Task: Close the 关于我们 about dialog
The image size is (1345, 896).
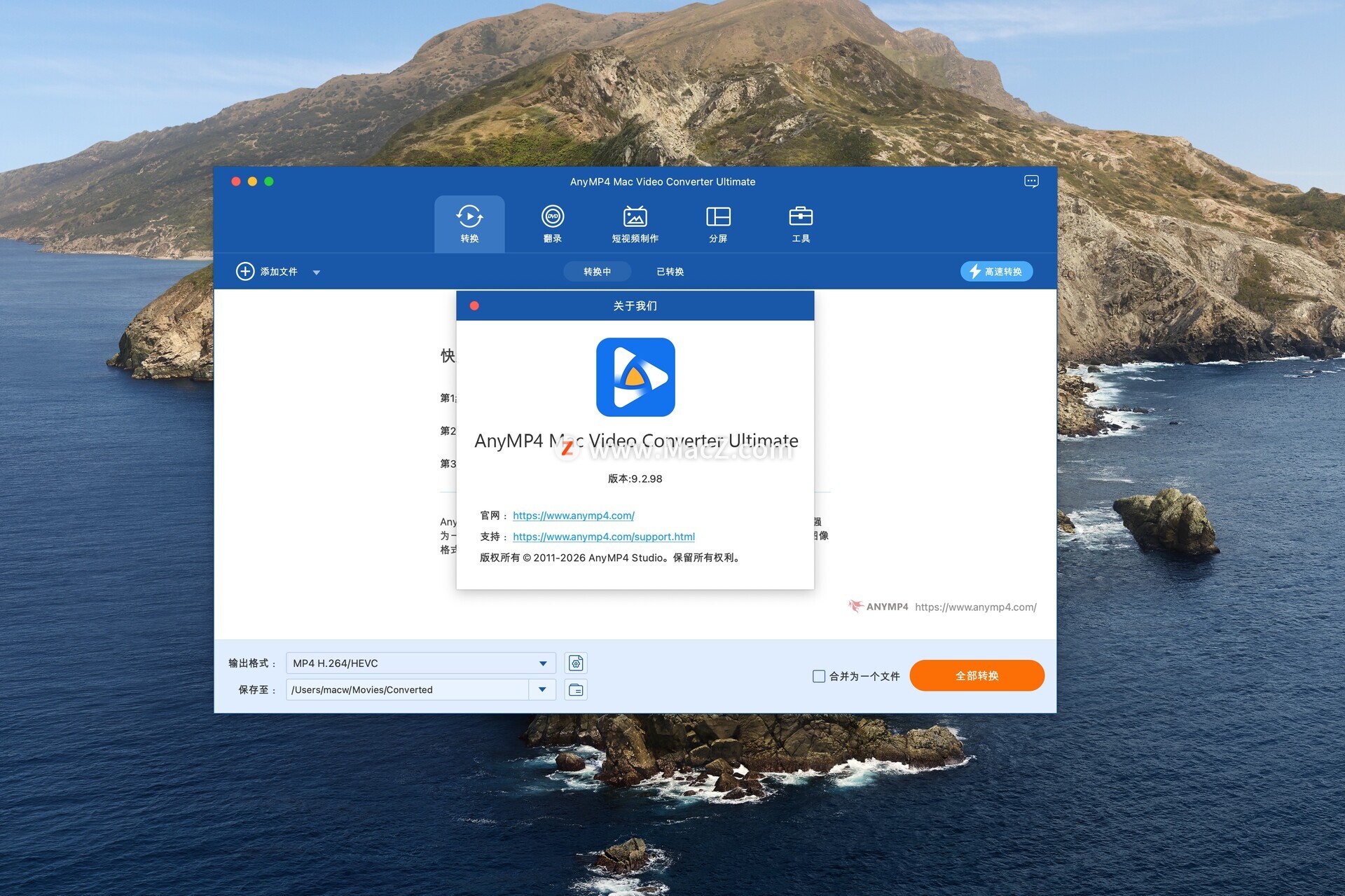Action: 474,306
